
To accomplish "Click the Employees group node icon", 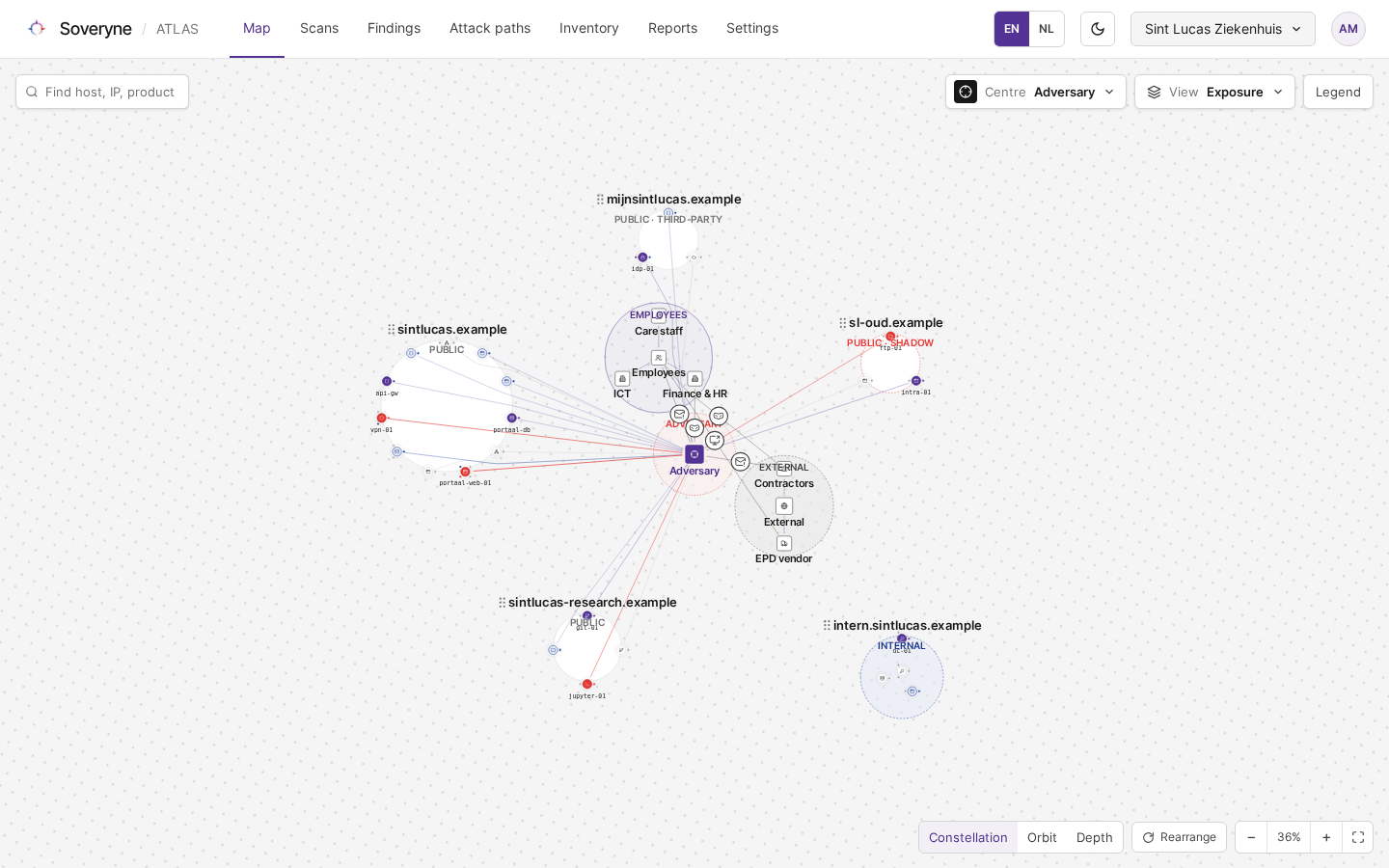I will tap(659, 358).
